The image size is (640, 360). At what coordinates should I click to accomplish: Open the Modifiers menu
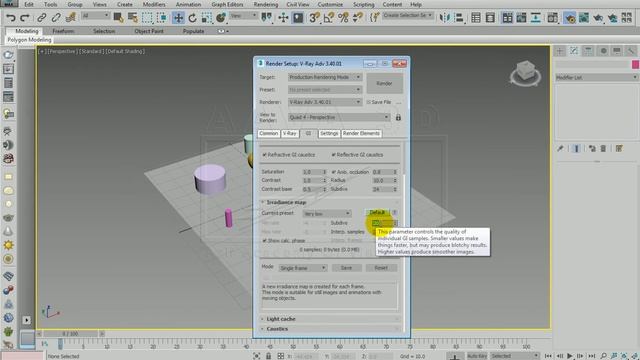tap(154, 4)
